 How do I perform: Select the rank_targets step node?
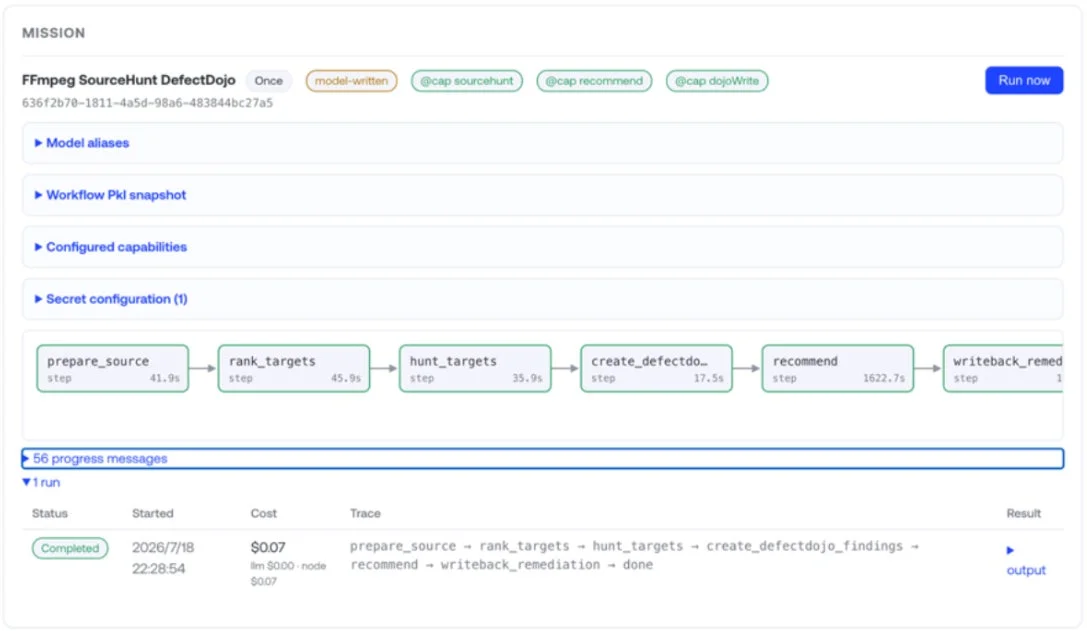(x=294, y=368)
